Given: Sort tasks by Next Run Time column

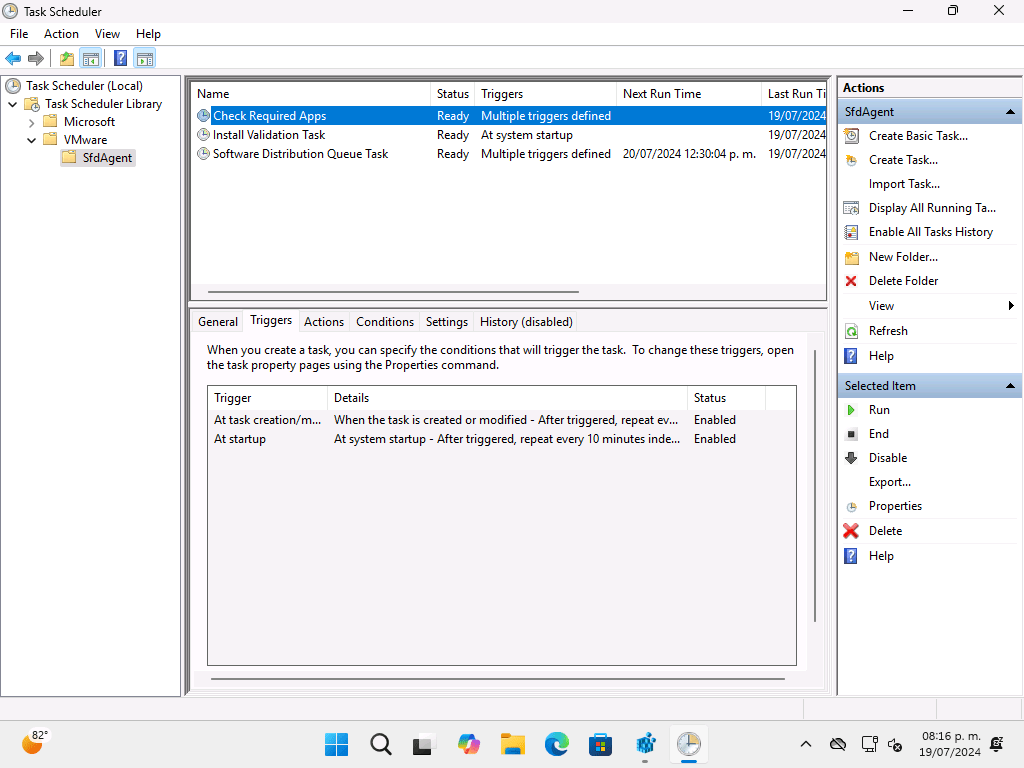Looking at the screenshot, I should 662,94.
